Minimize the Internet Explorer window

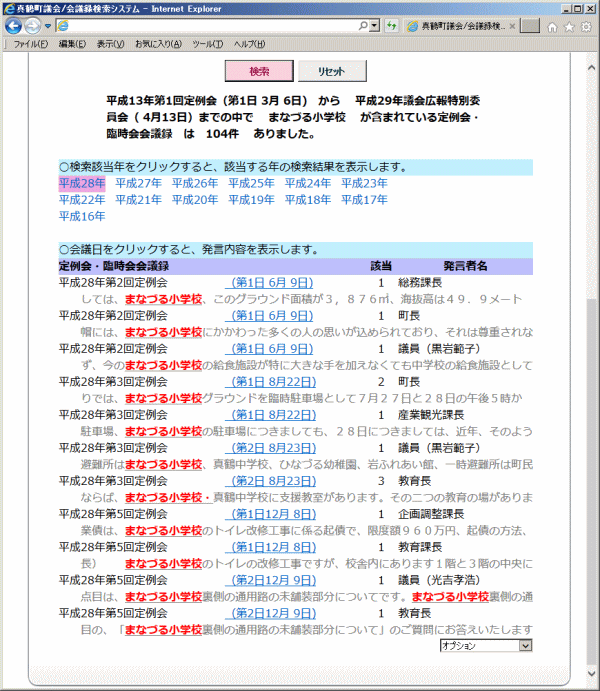pyautogui.click(x=567, y=8)
